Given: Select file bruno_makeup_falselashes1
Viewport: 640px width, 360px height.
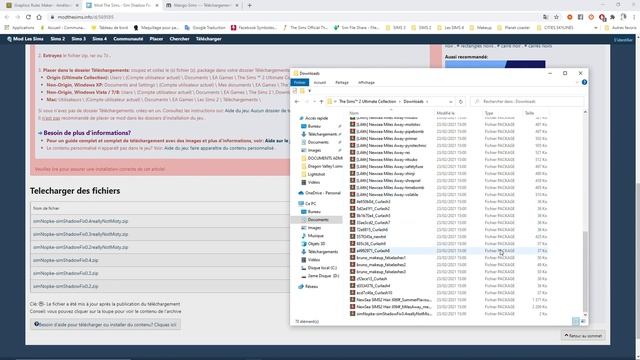Looking at the screenshot, I should click(381, 258).
